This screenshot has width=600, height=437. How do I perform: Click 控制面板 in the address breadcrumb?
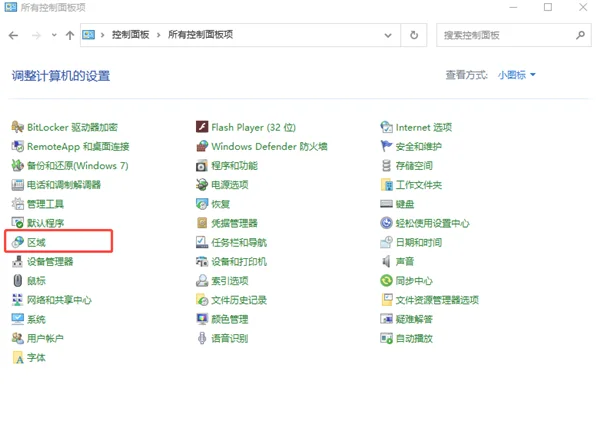pos(130,35)
